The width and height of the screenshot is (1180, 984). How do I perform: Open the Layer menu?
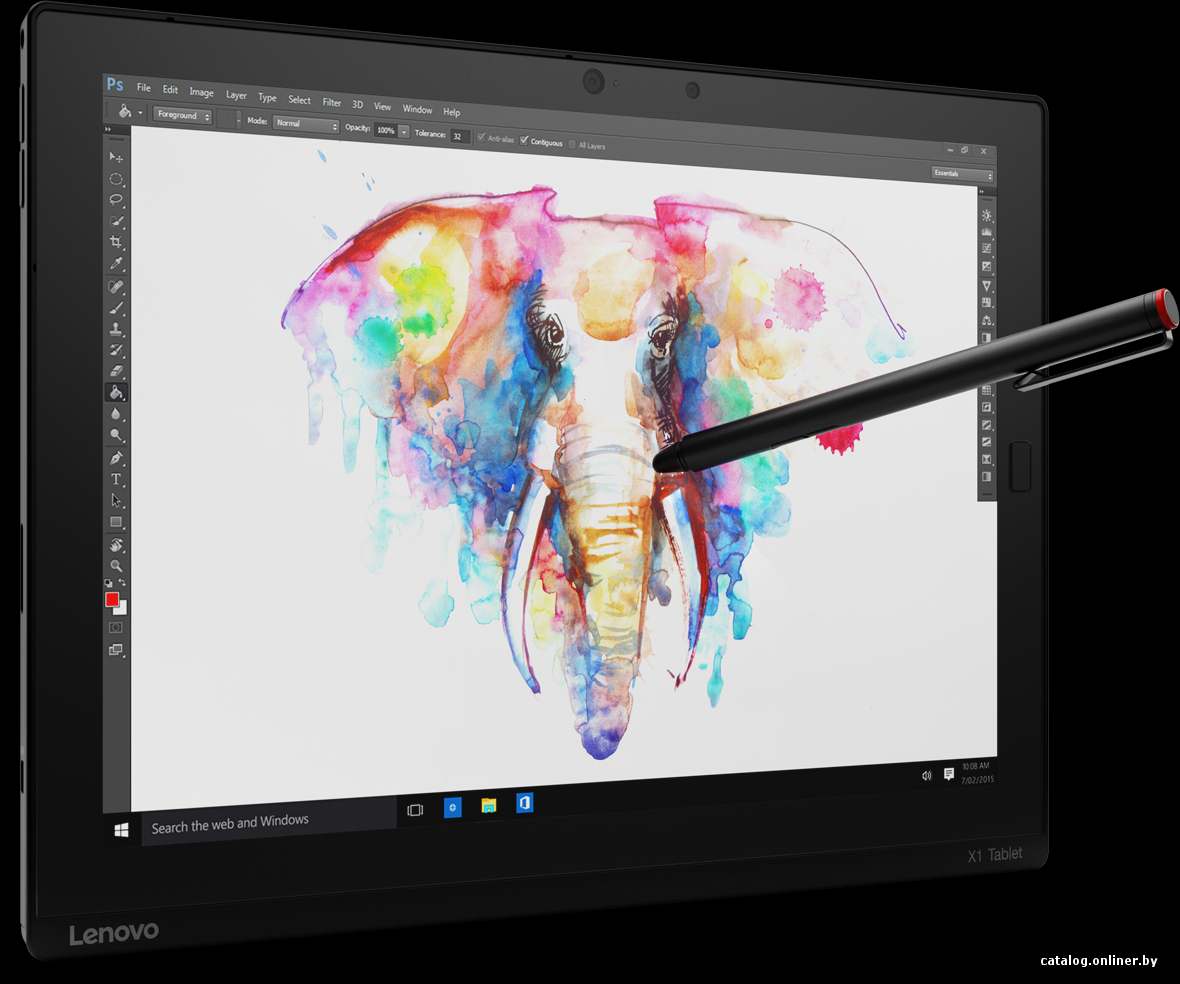(236, 96)
